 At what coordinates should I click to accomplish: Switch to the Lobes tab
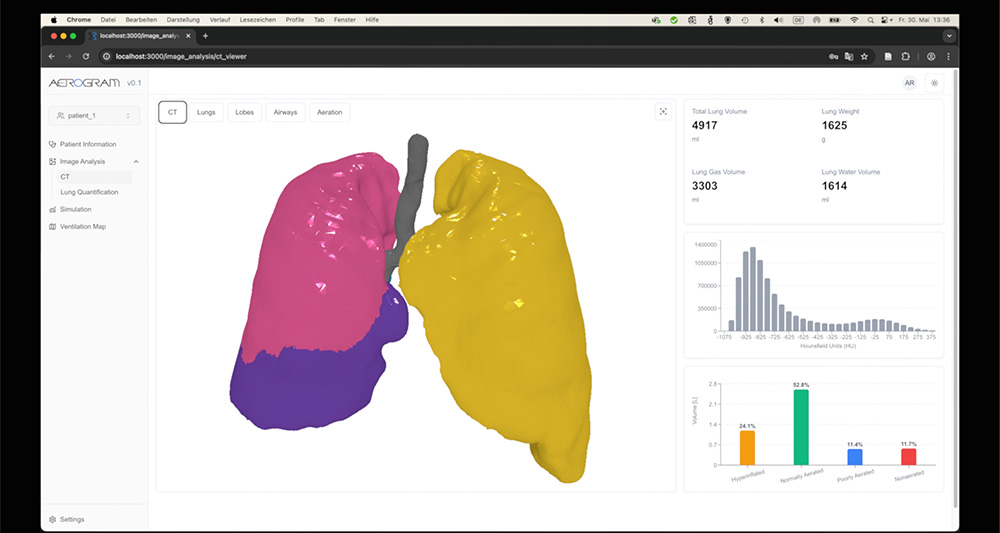click(244, 112)
